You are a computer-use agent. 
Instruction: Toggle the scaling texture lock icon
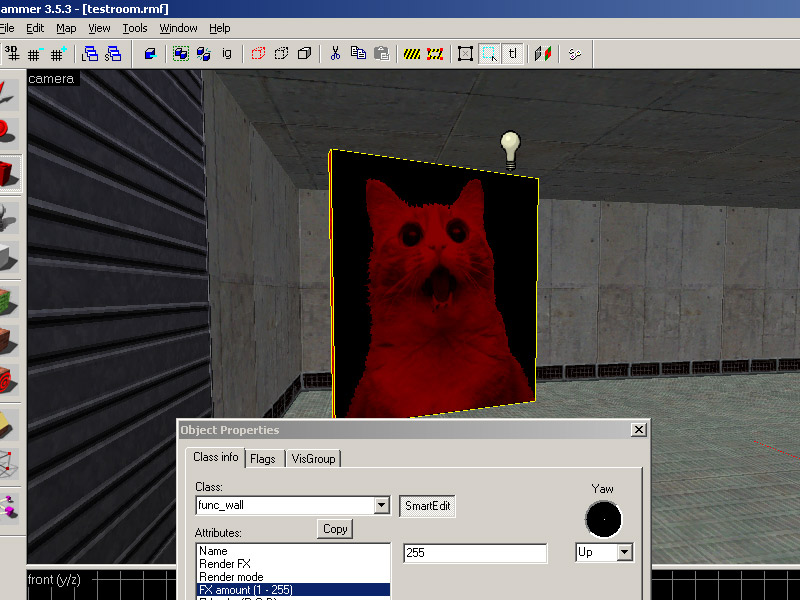tap(543, 53)
